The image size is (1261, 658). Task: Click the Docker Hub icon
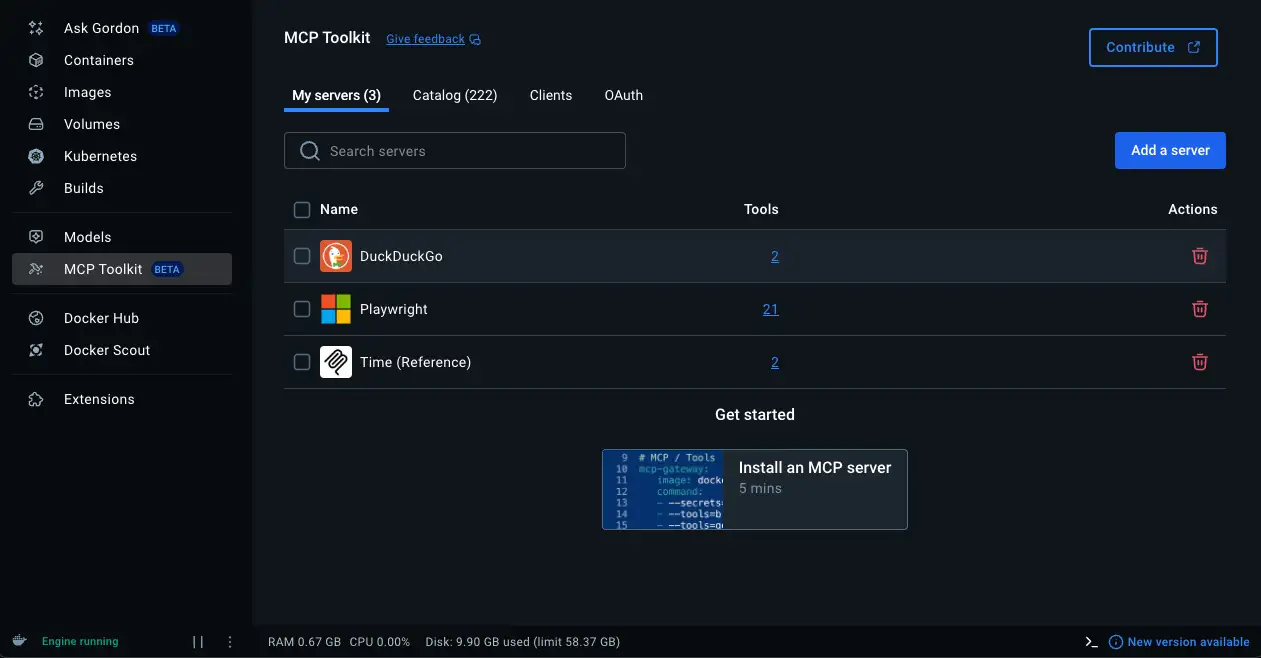(36, 318)
